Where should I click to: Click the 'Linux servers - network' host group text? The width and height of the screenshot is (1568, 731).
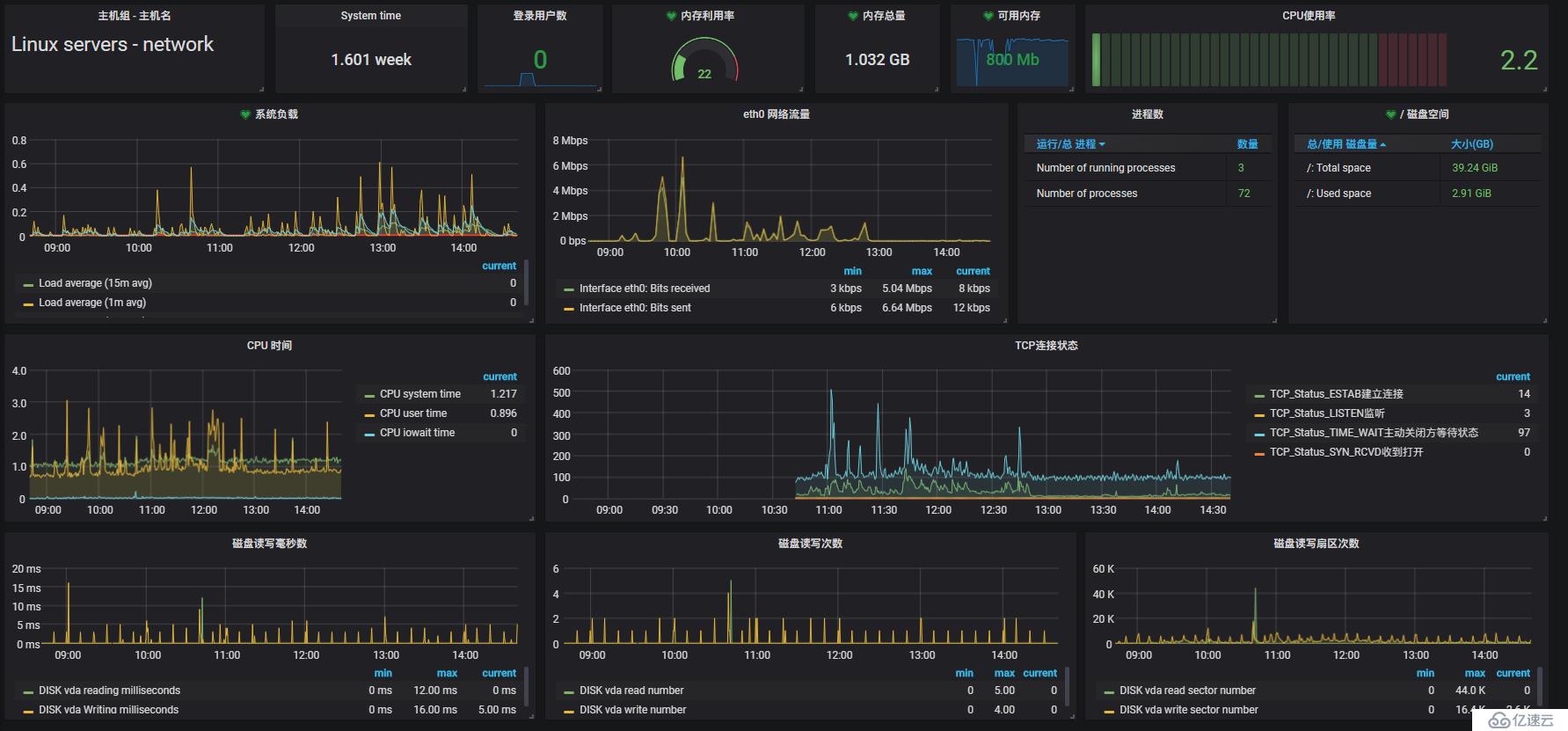[112, 44]
